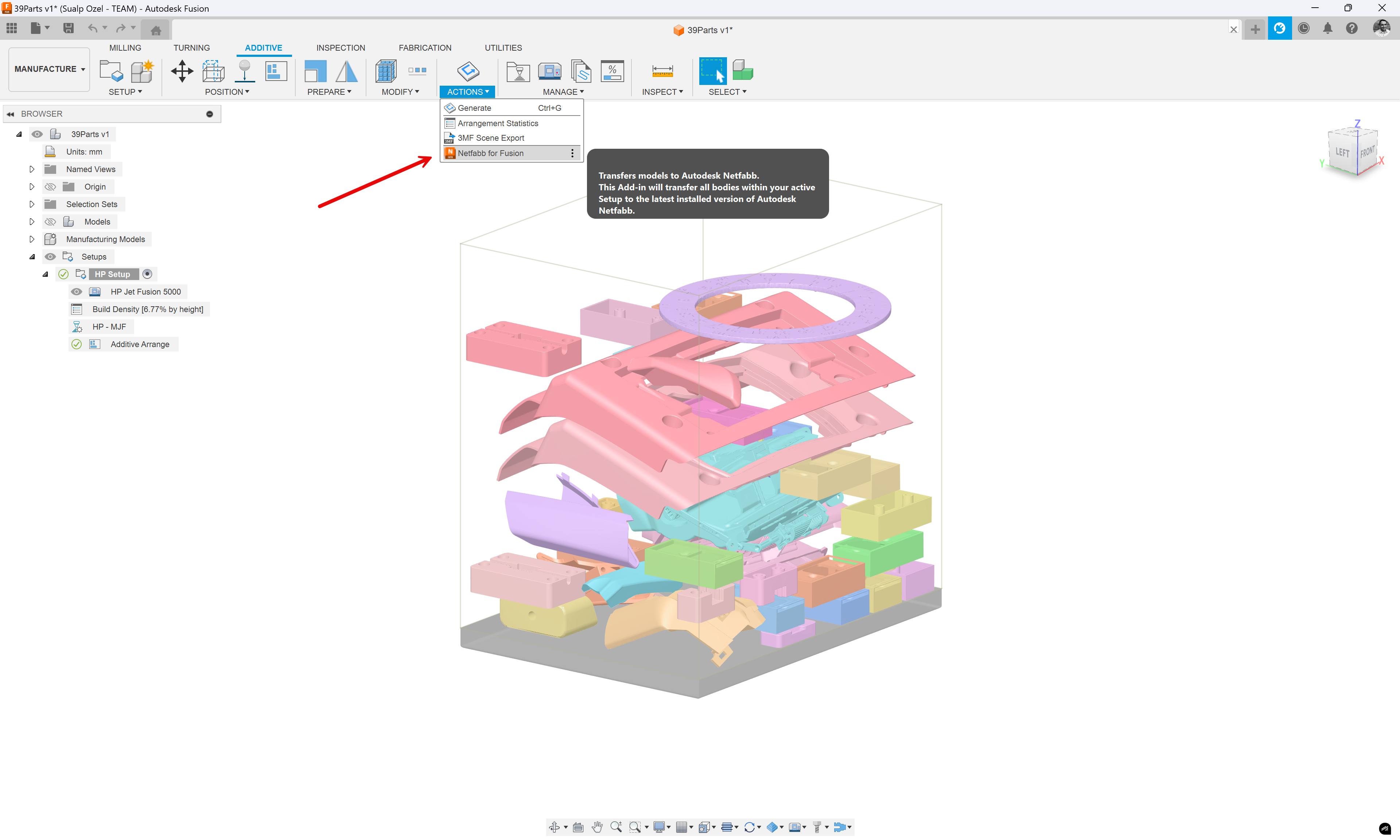
Task: Toggle visibility of Origin folder
Action: (50, 187)
